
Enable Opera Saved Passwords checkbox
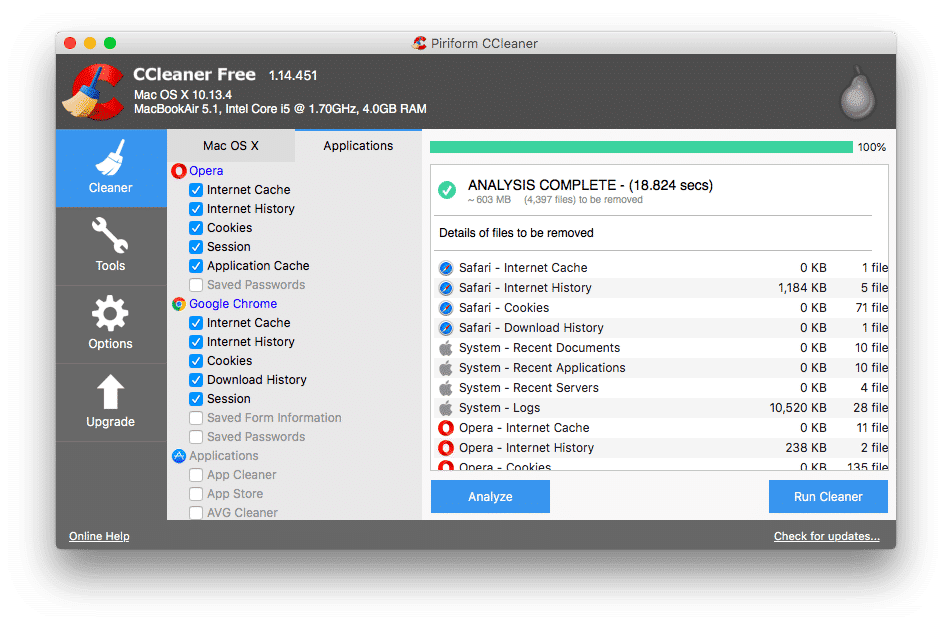pyautogui.click(x=196, y=285)
